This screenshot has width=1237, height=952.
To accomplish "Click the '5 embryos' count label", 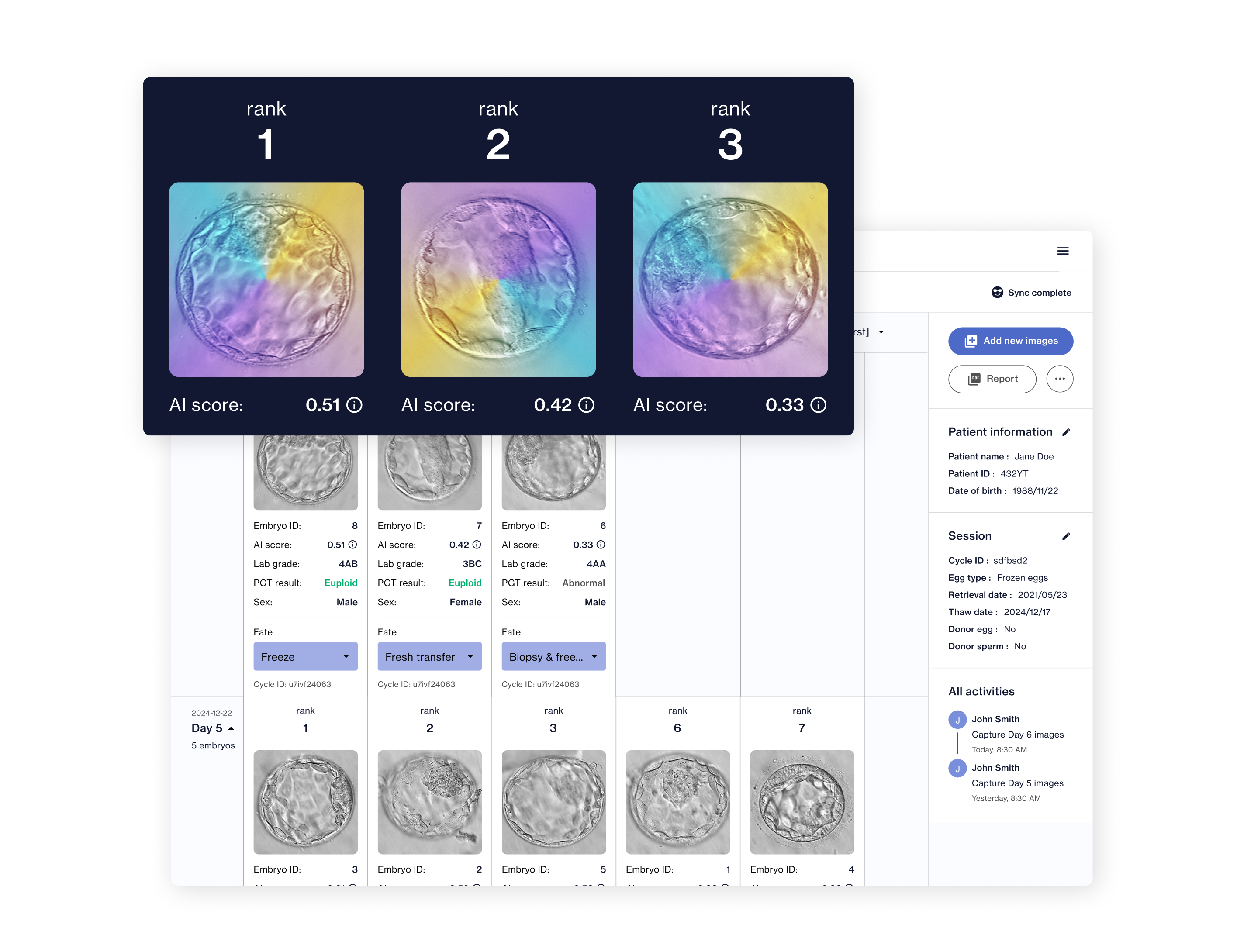I will click(213, 745).
